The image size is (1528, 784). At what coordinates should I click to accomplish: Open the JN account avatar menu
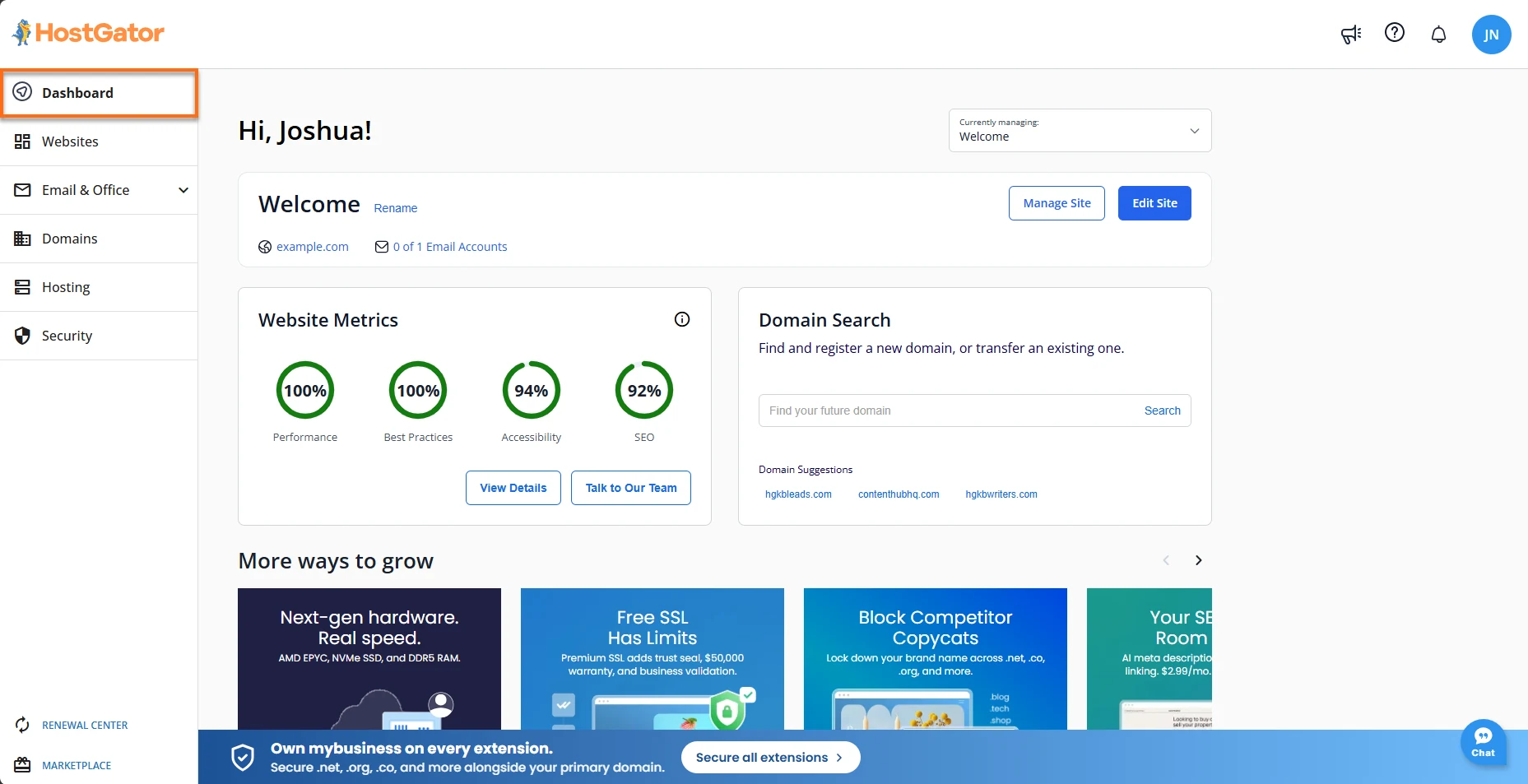1491,35
